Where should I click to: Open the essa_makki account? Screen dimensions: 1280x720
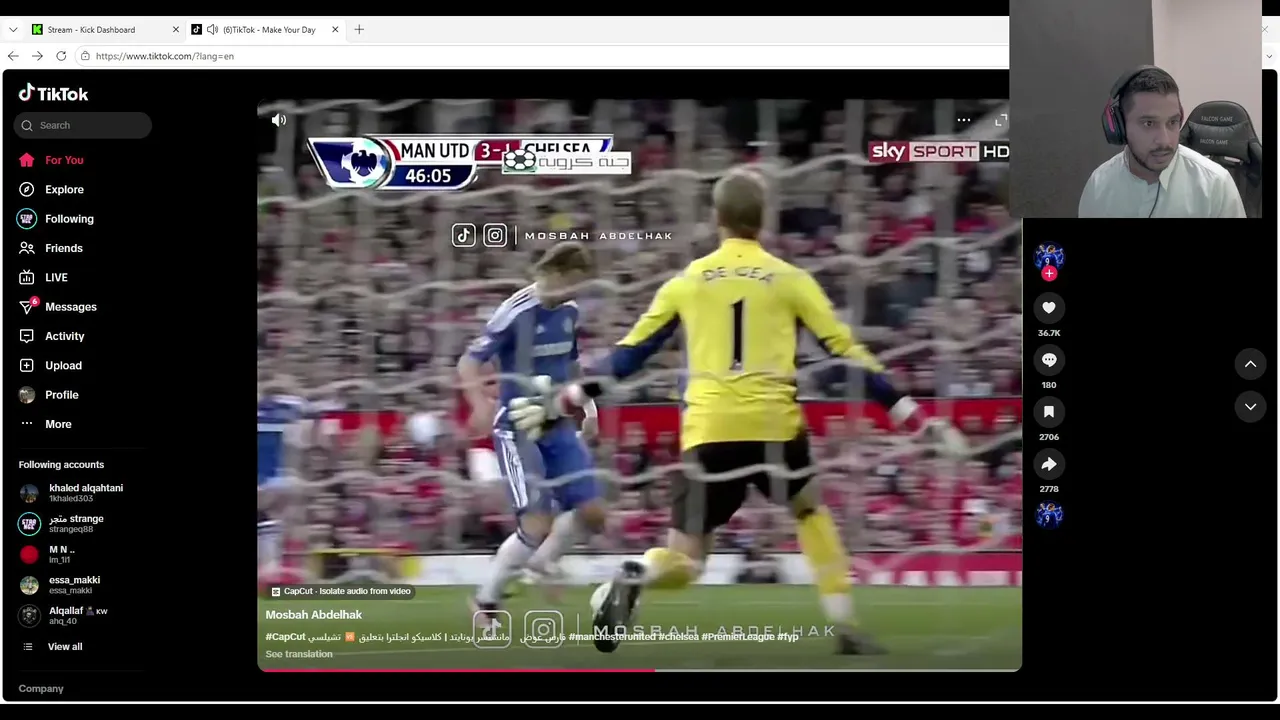click(59, 585)
